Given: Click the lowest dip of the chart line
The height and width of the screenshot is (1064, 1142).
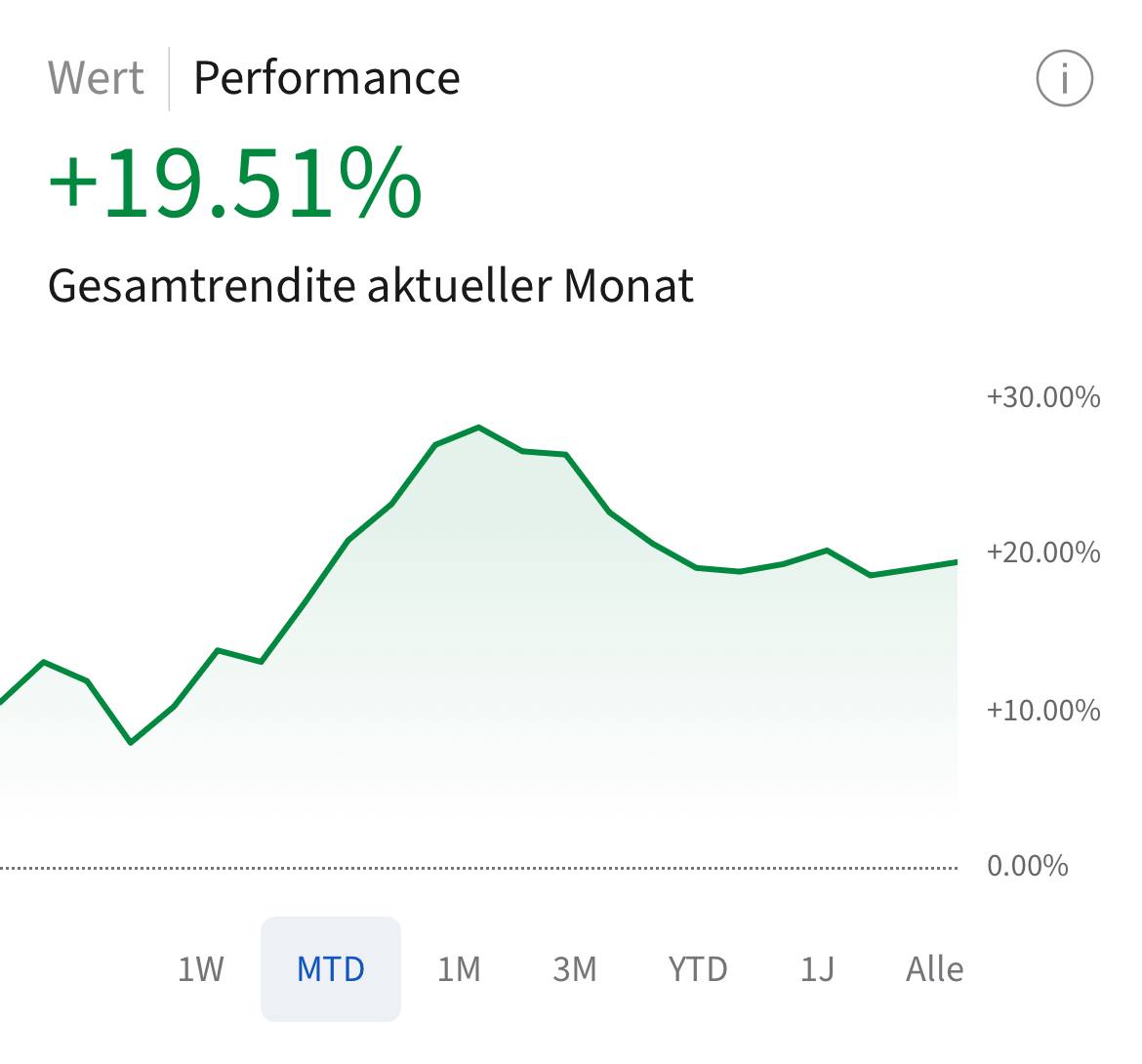Looking at the screenshot, I should point(131,742).
